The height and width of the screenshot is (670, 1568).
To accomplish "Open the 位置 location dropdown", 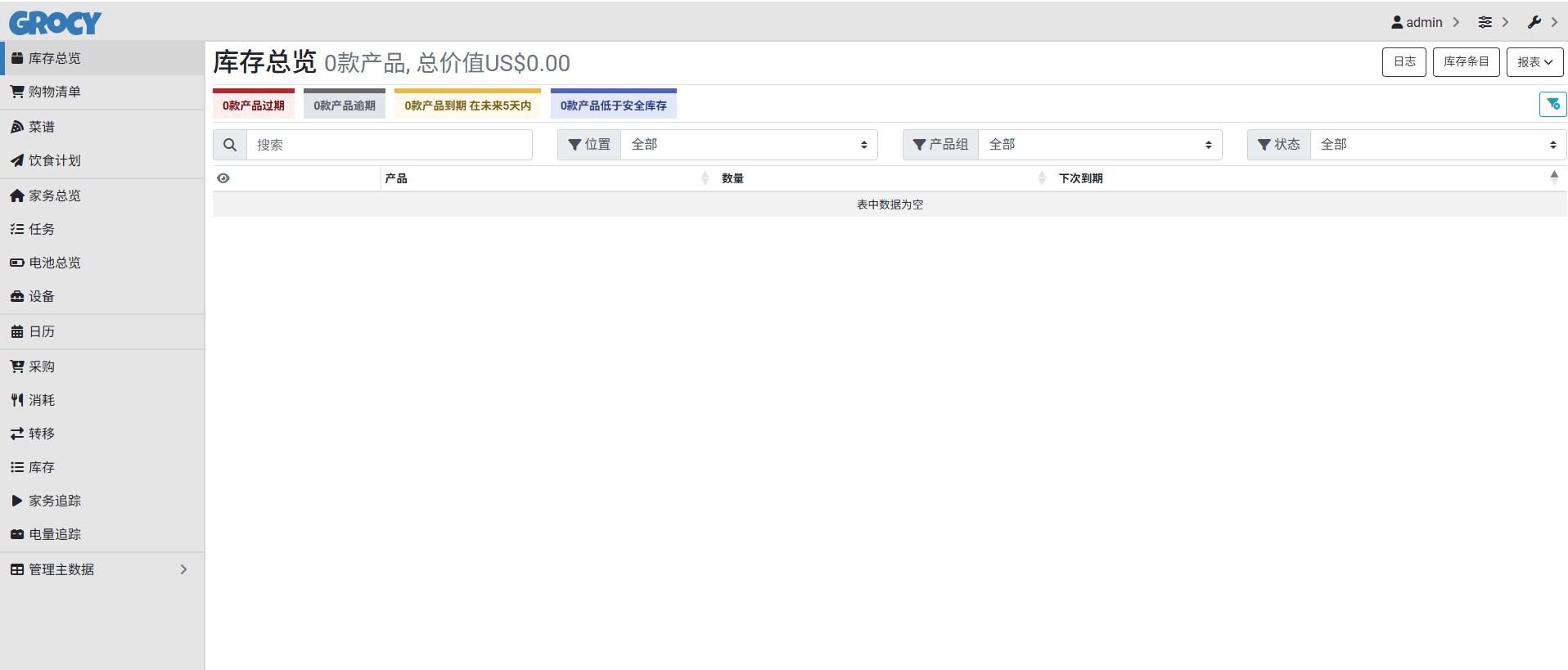I will pyautogui.click(x=748, y=145).
